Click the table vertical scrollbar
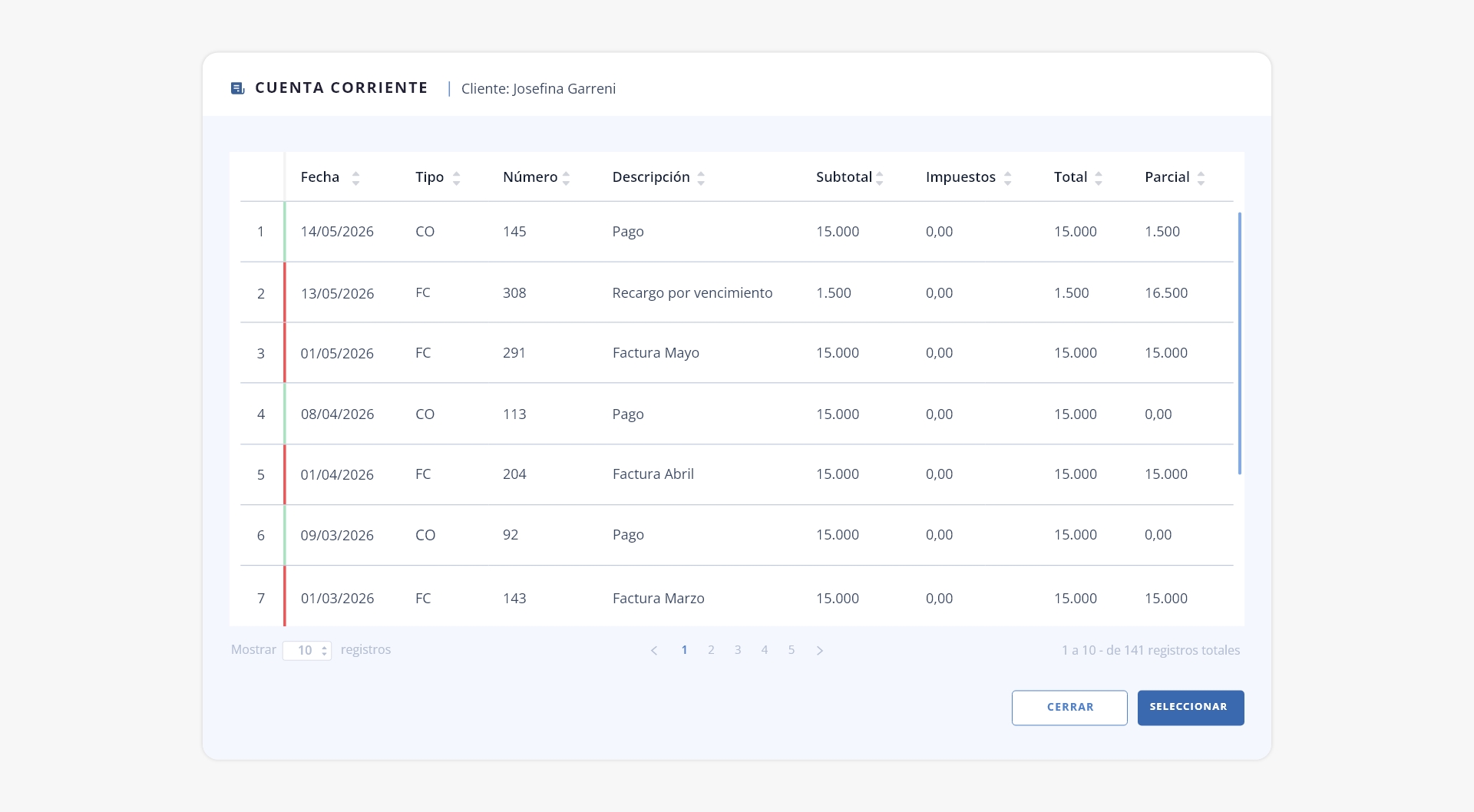Screen dimensions: 1474x812 click(1239, 344)
